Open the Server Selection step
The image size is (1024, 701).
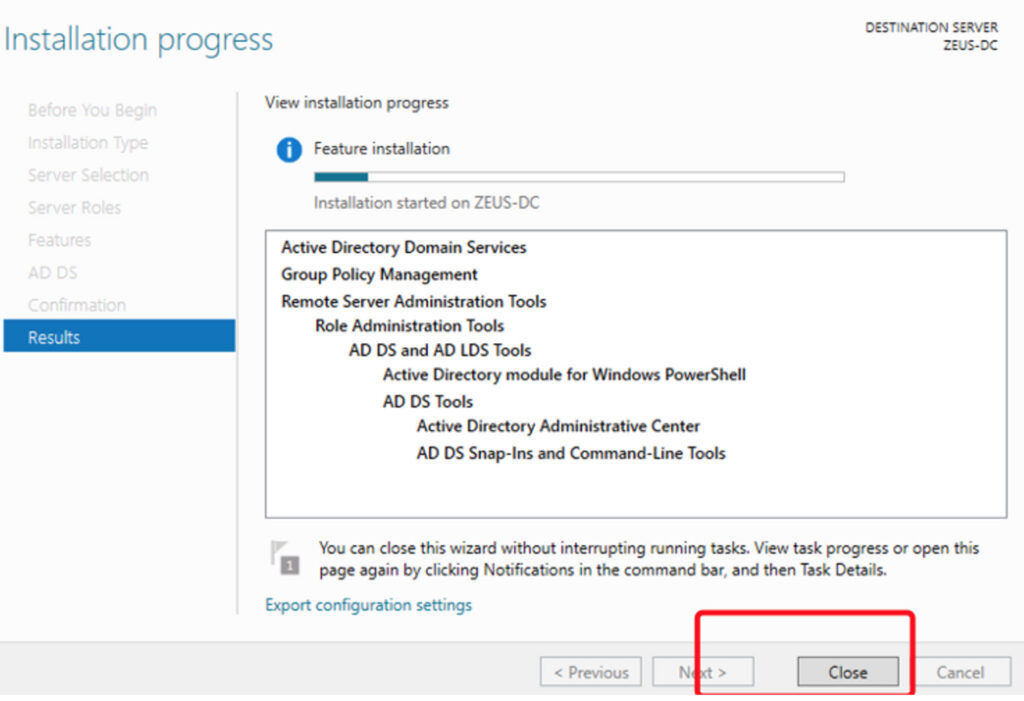[x=88, y=175]
